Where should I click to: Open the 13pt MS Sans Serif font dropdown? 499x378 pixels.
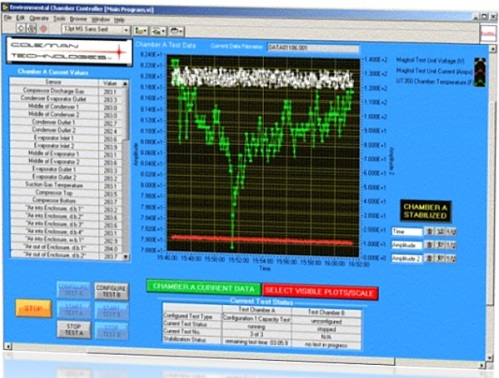(96, 29)
